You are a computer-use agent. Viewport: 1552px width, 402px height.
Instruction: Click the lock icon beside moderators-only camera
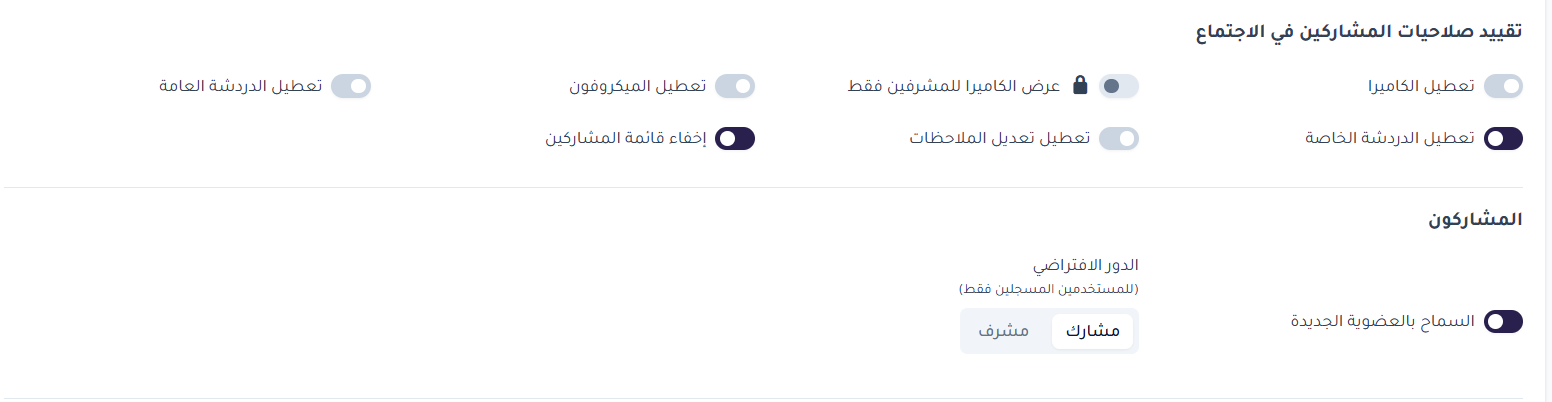tap(1080, 86)
